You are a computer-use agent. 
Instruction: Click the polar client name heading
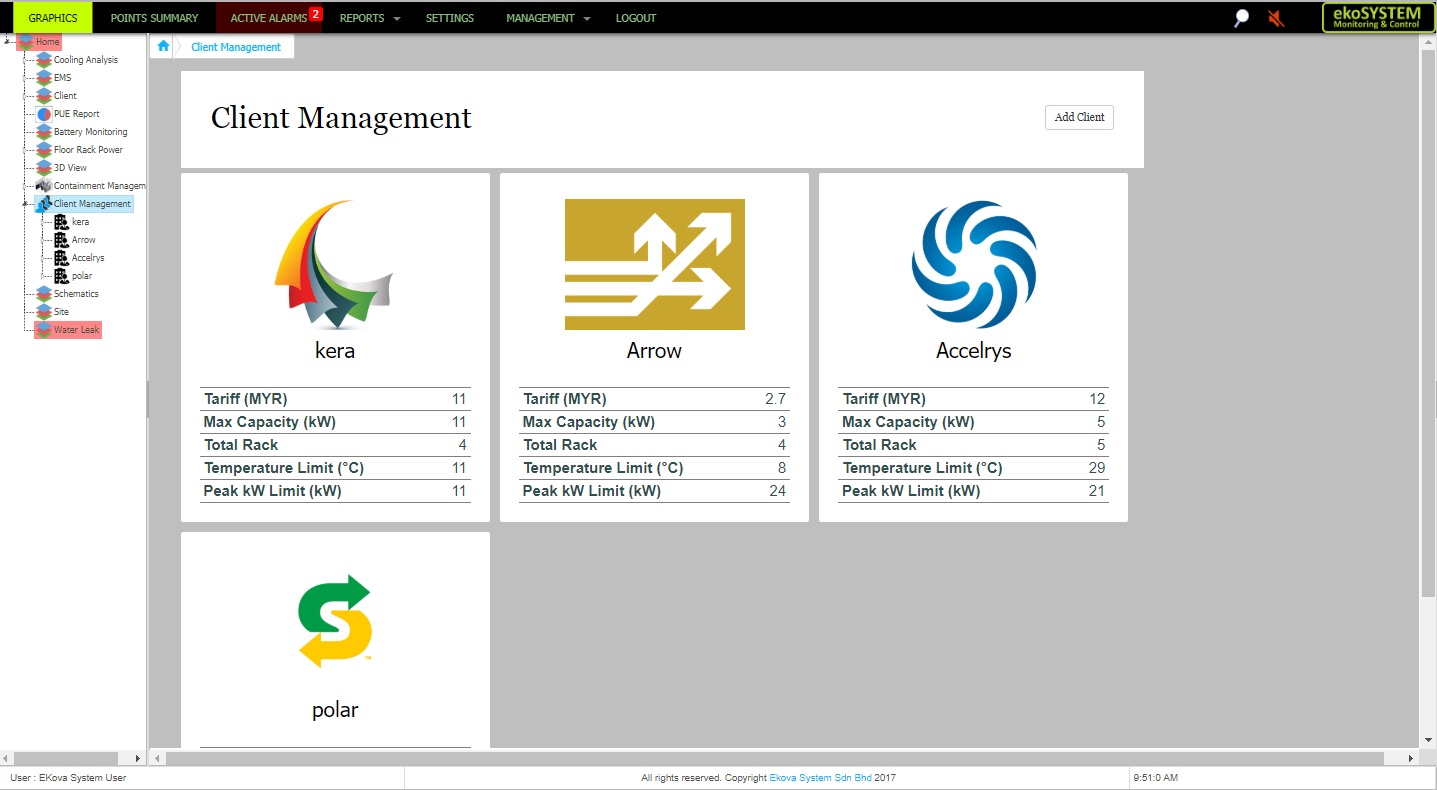coord(334,710)
